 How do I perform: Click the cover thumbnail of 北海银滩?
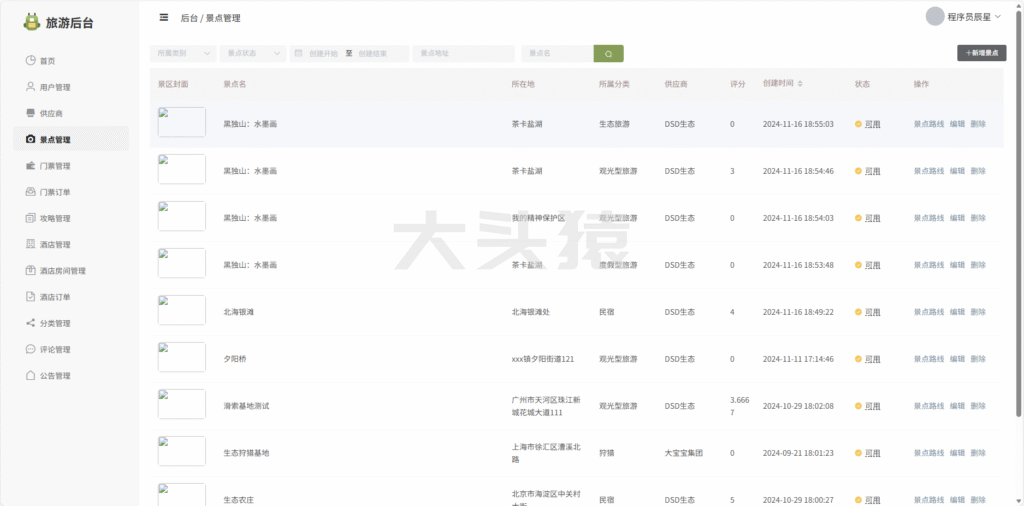[x=182, y=310]
